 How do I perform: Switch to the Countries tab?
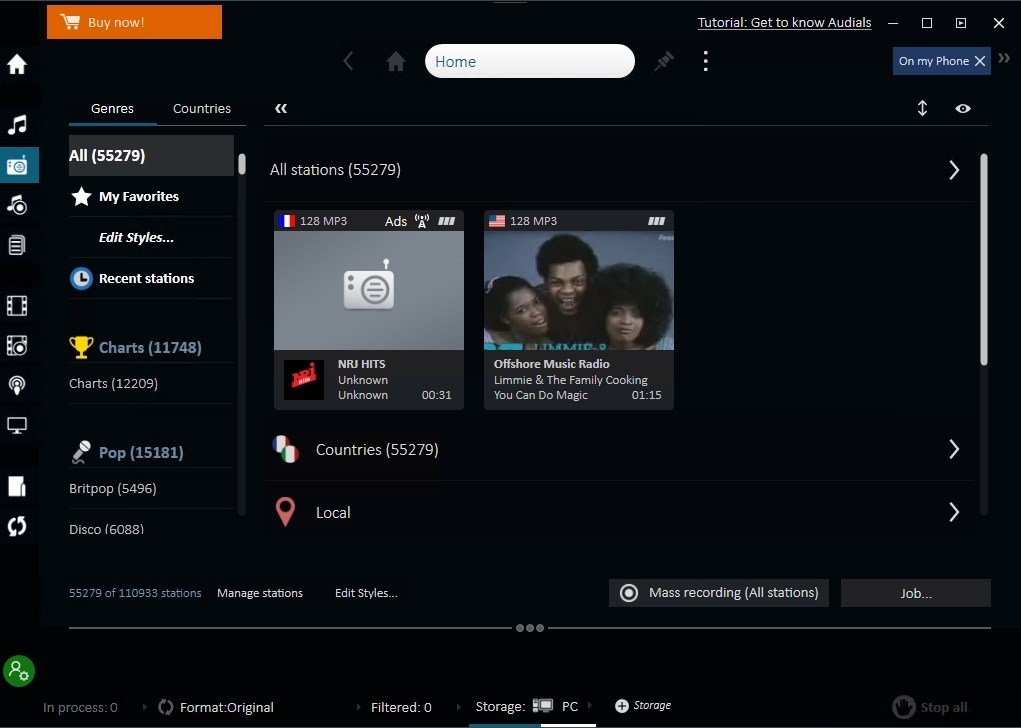pos(202,109)
